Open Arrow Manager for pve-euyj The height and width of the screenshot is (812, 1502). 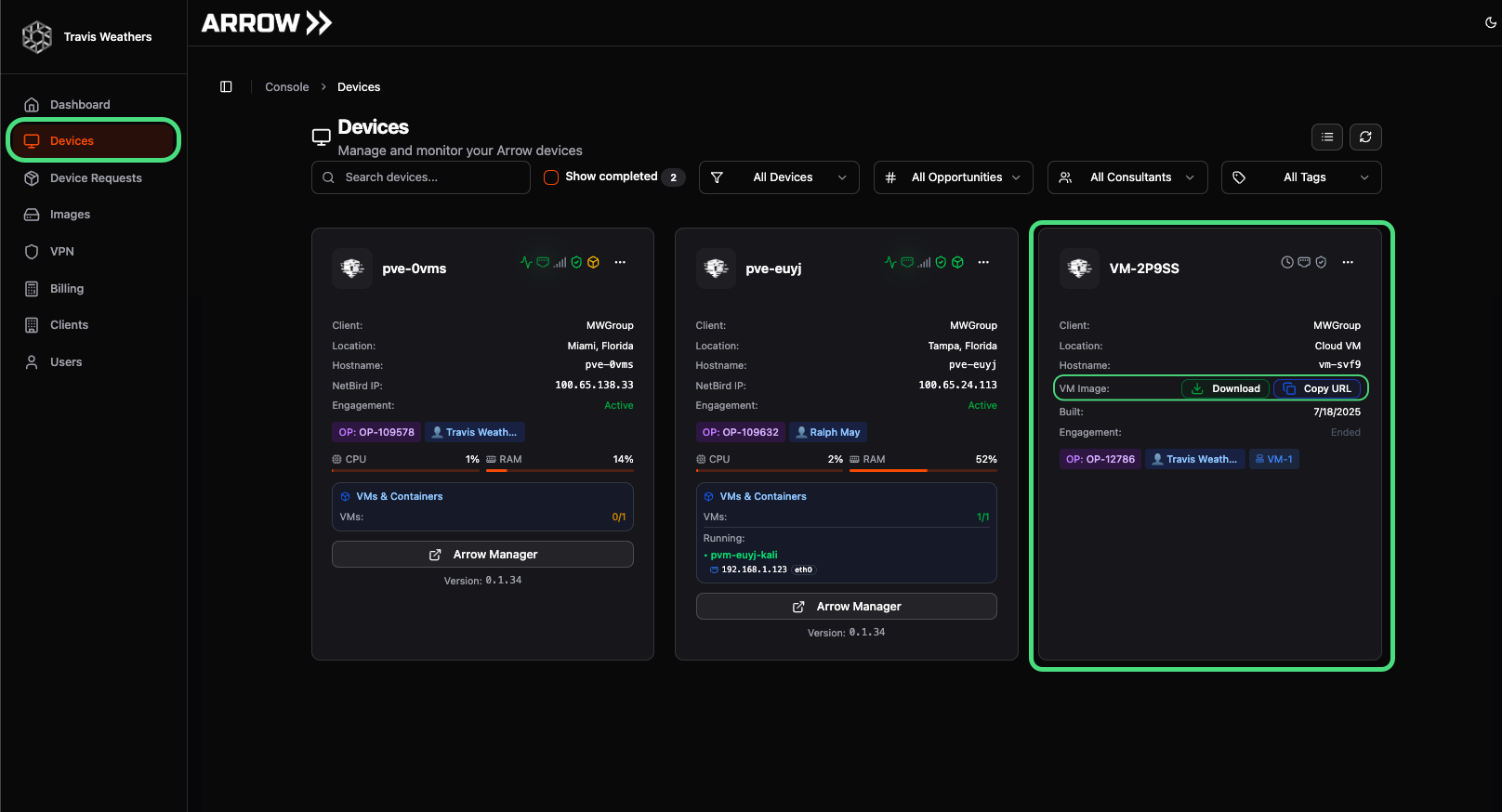tap(846, 607)
